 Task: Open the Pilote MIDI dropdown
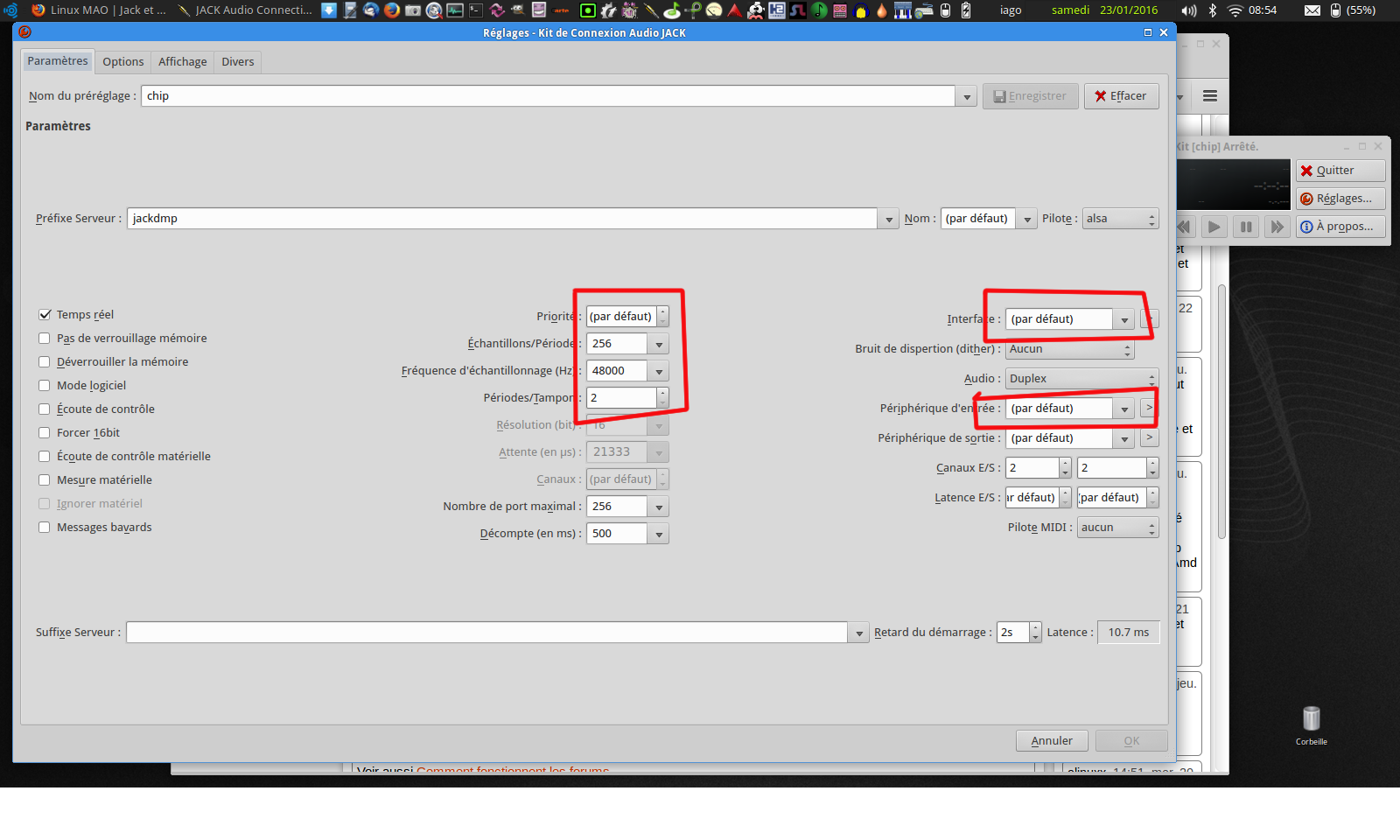(1118, 528)
